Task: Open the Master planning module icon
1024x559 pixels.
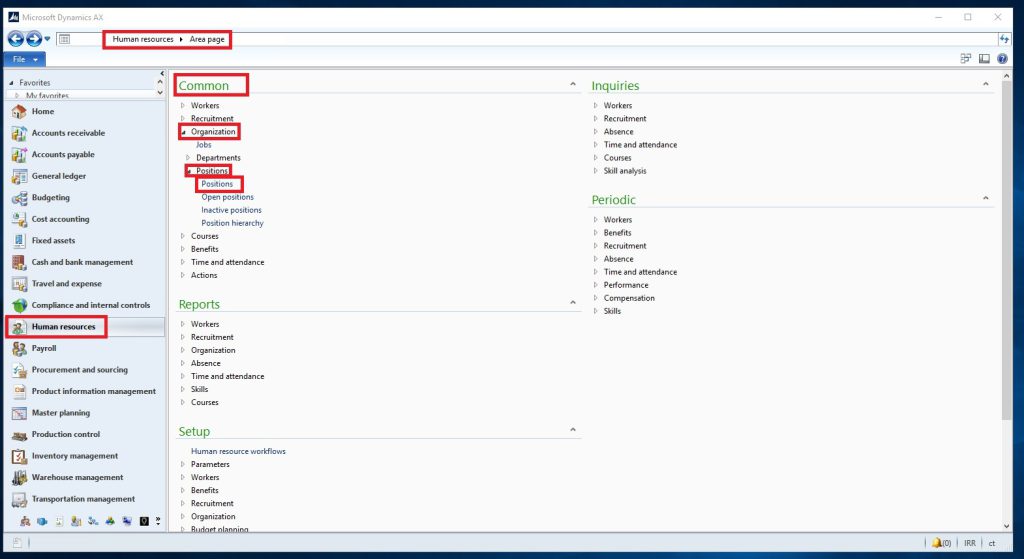Action: point(19,413)
